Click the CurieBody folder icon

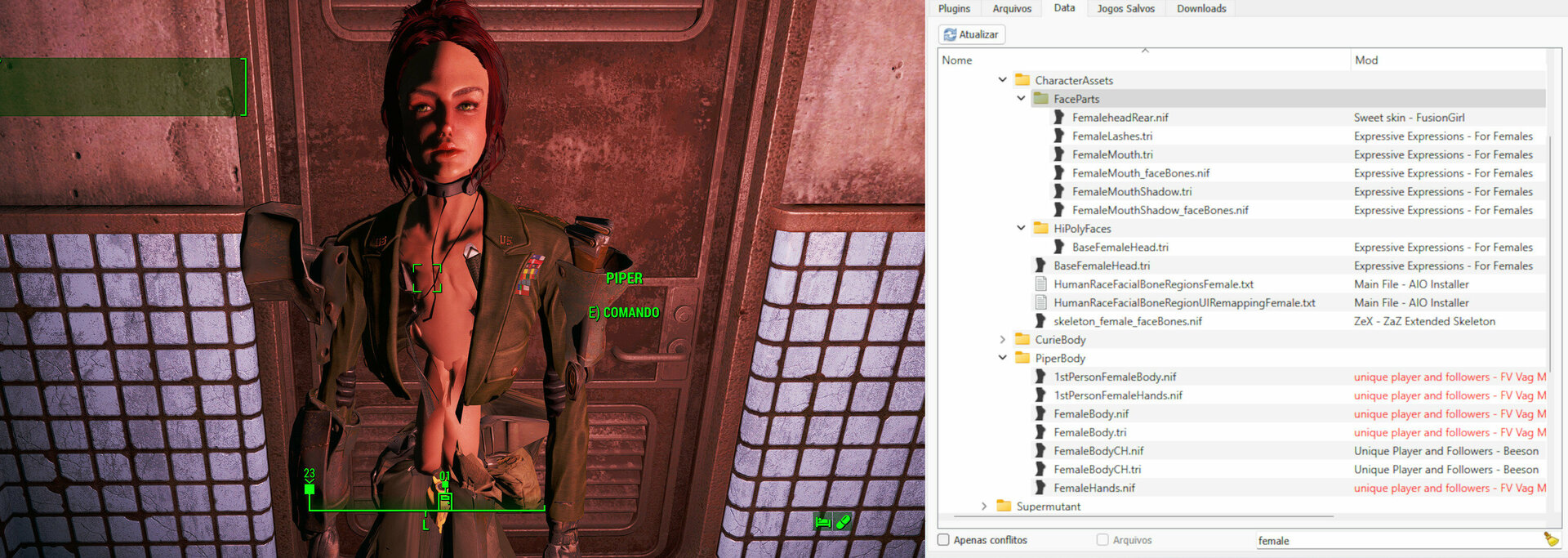[1022, 340]
